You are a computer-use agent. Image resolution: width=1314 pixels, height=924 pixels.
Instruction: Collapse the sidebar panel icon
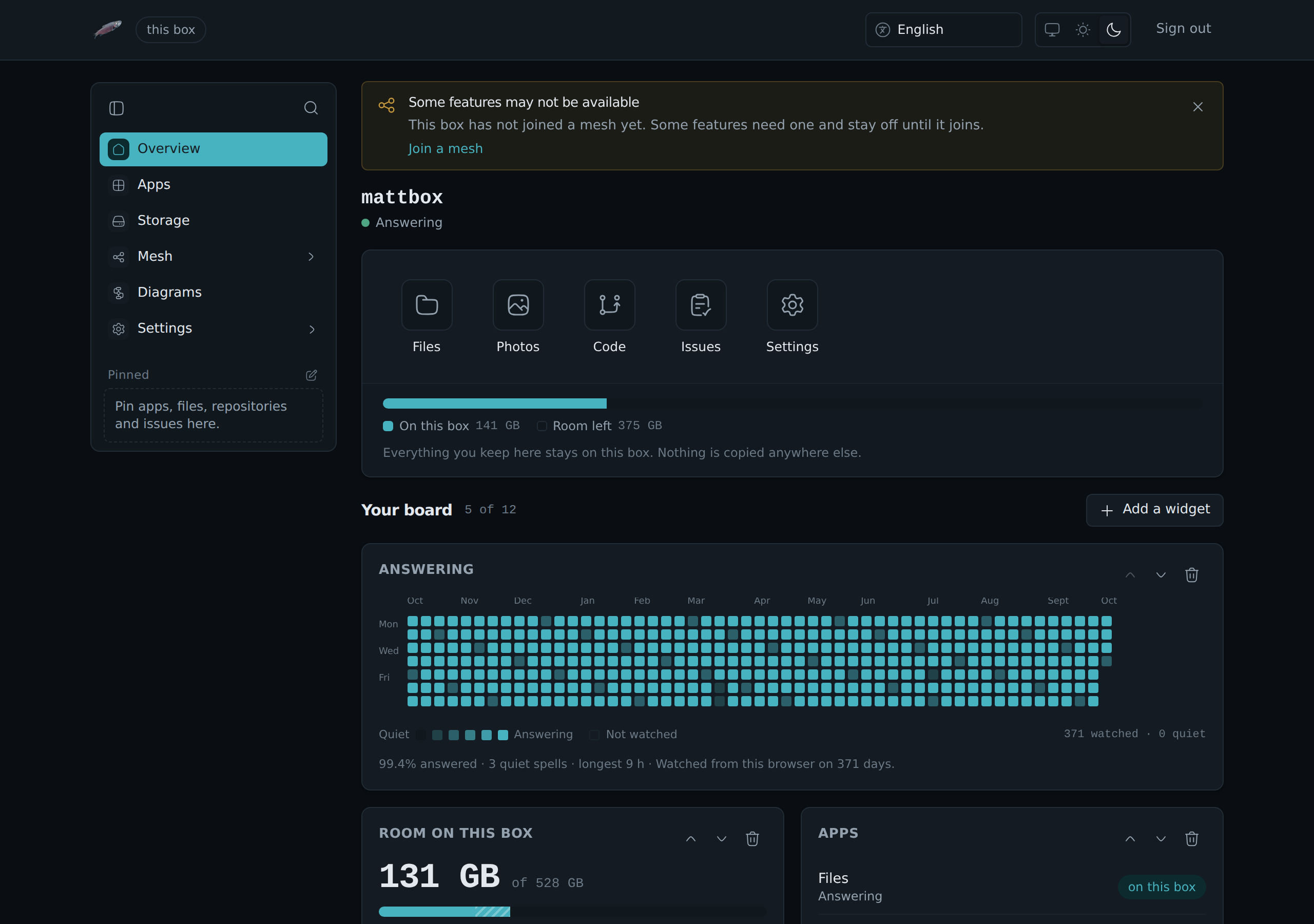[x=116, y=108]
